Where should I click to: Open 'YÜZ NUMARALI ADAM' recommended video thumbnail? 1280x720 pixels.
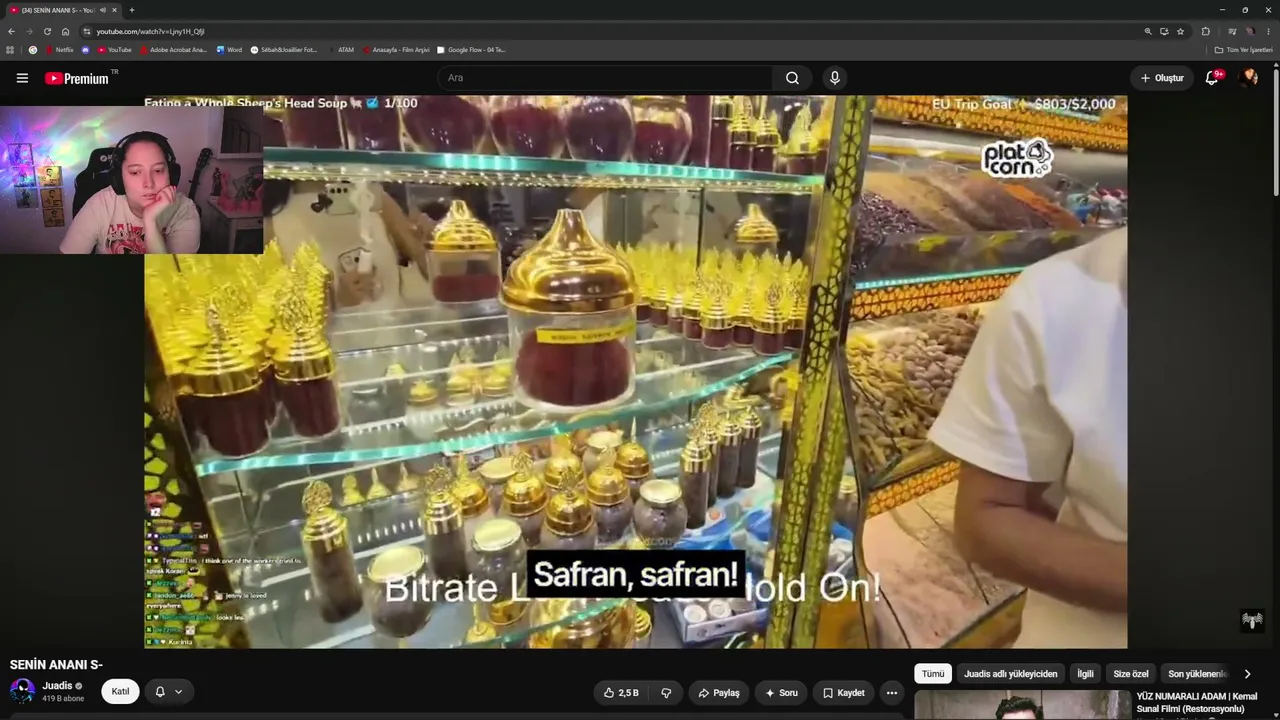click(x=1021, y=705)
